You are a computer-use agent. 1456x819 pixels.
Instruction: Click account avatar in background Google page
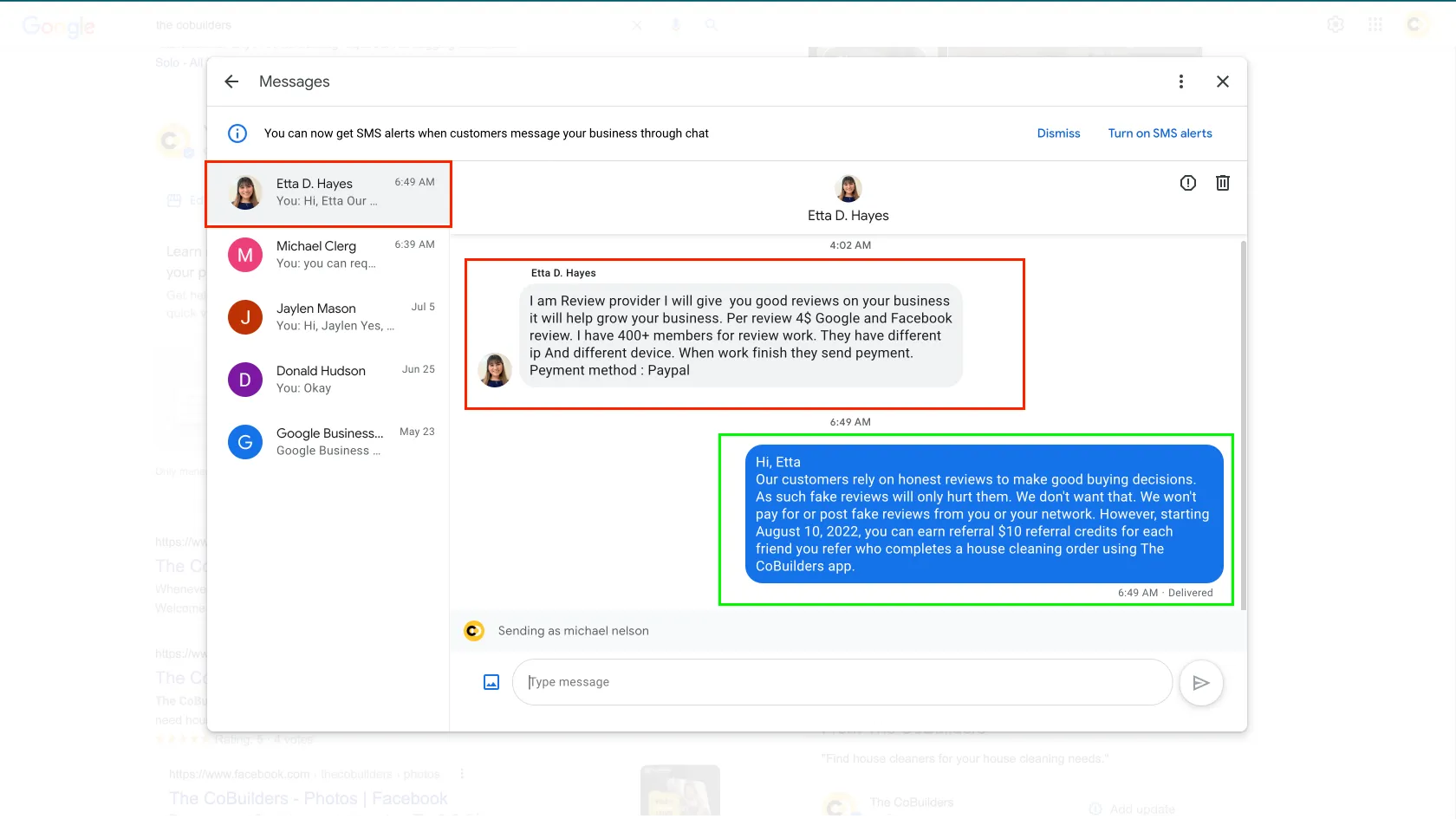[x=1416, y=25]
